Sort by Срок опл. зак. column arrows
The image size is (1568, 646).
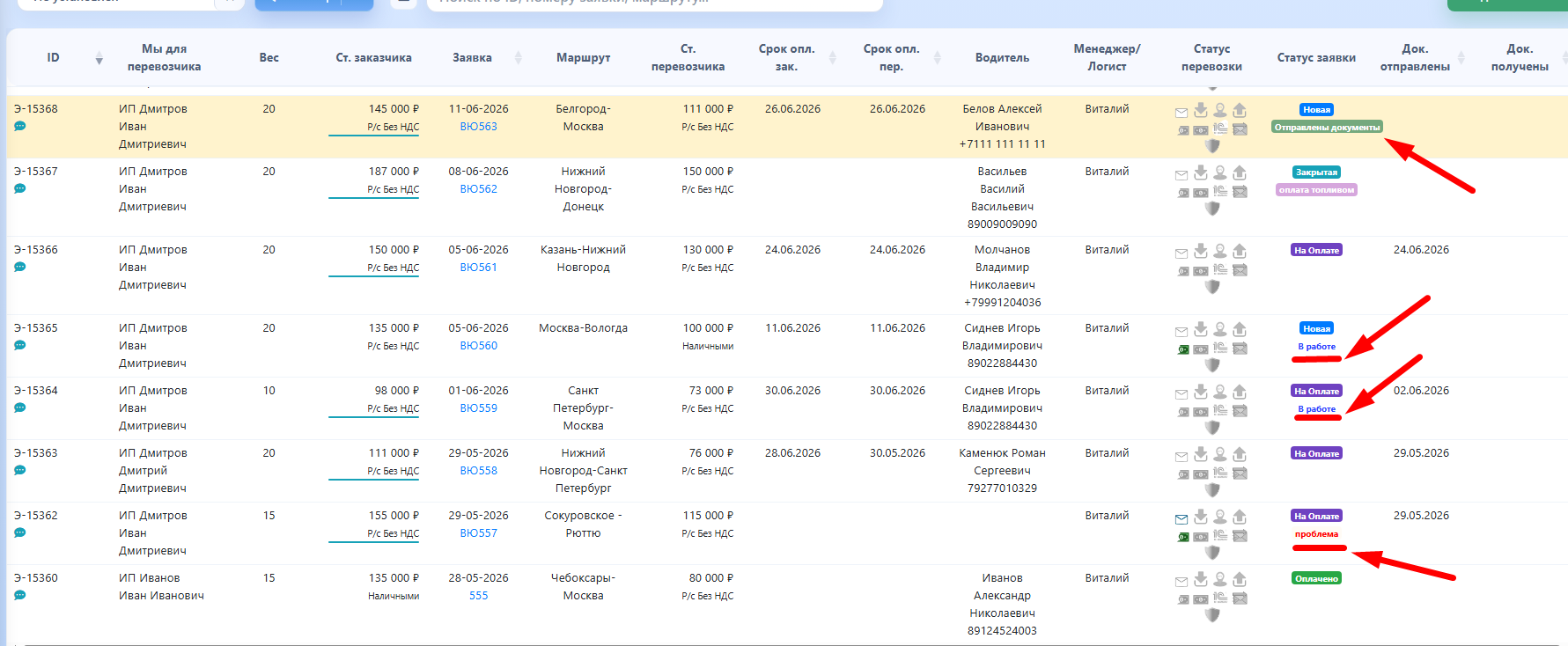point(832,58)
